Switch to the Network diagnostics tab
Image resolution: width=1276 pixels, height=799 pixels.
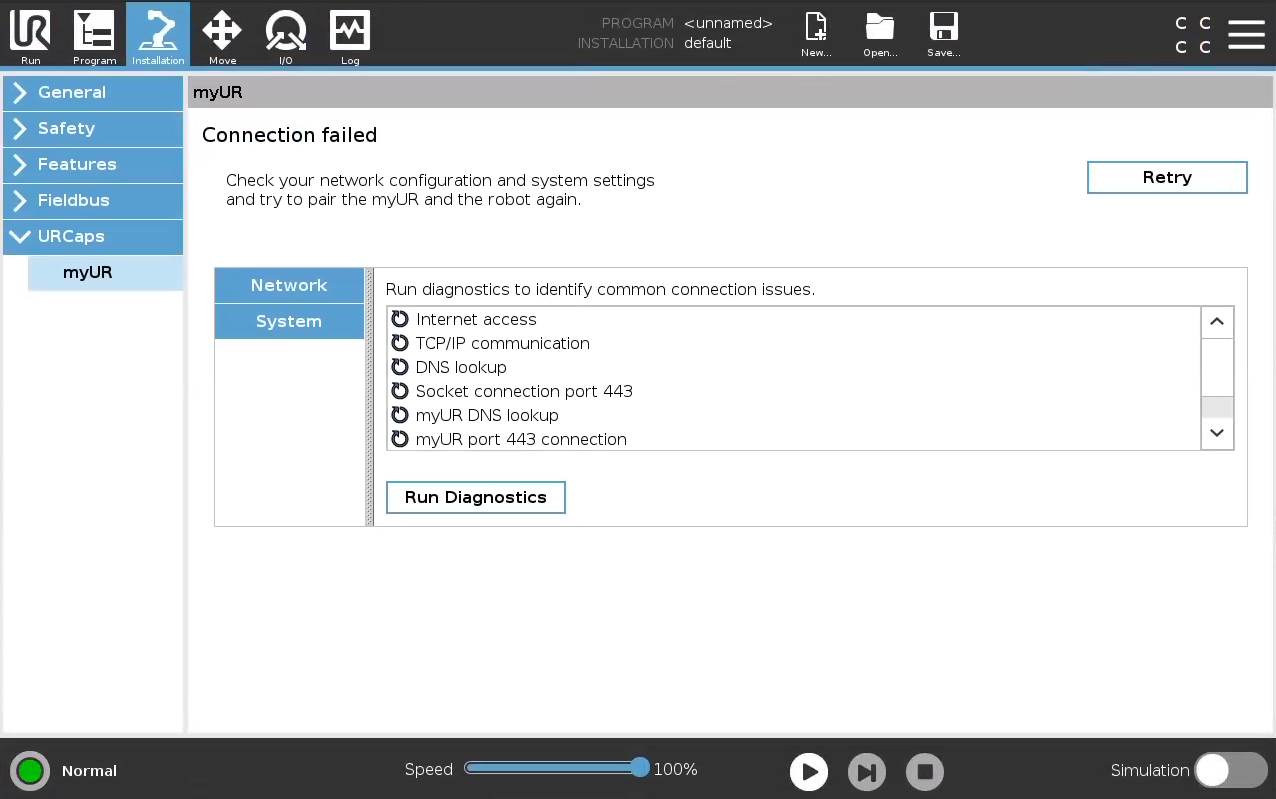coord(289,285)
